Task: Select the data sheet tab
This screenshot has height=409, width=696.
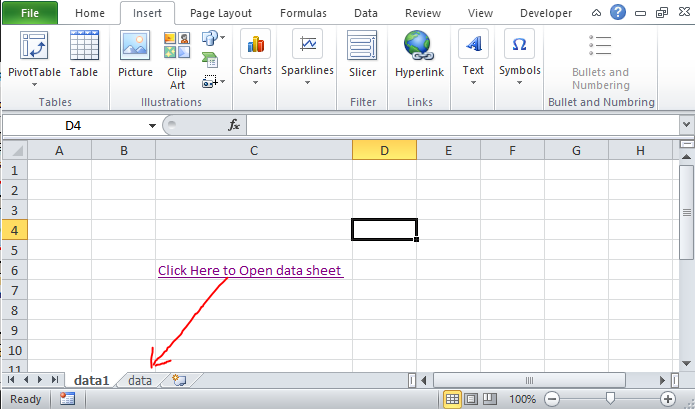Action: pos(140,380)
